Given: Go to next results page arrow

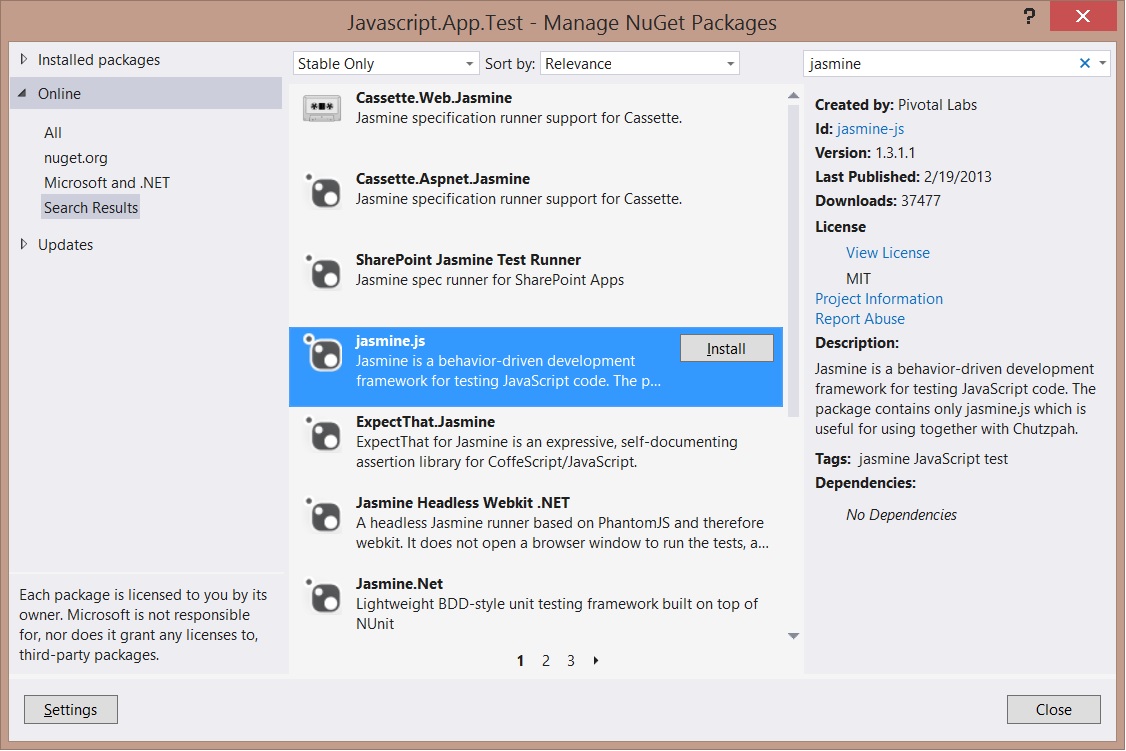Looking at the screenshot, I should click(x=595, y=661).
